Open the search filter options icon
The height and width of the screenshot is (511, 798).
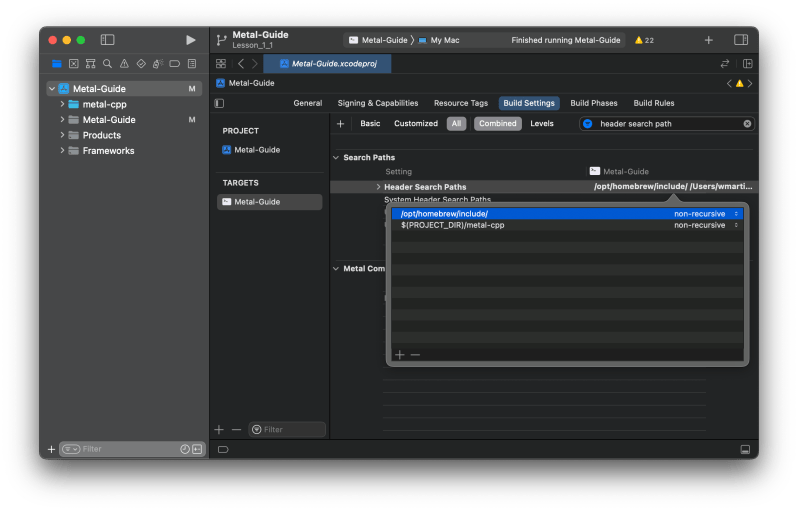point(588,124)
